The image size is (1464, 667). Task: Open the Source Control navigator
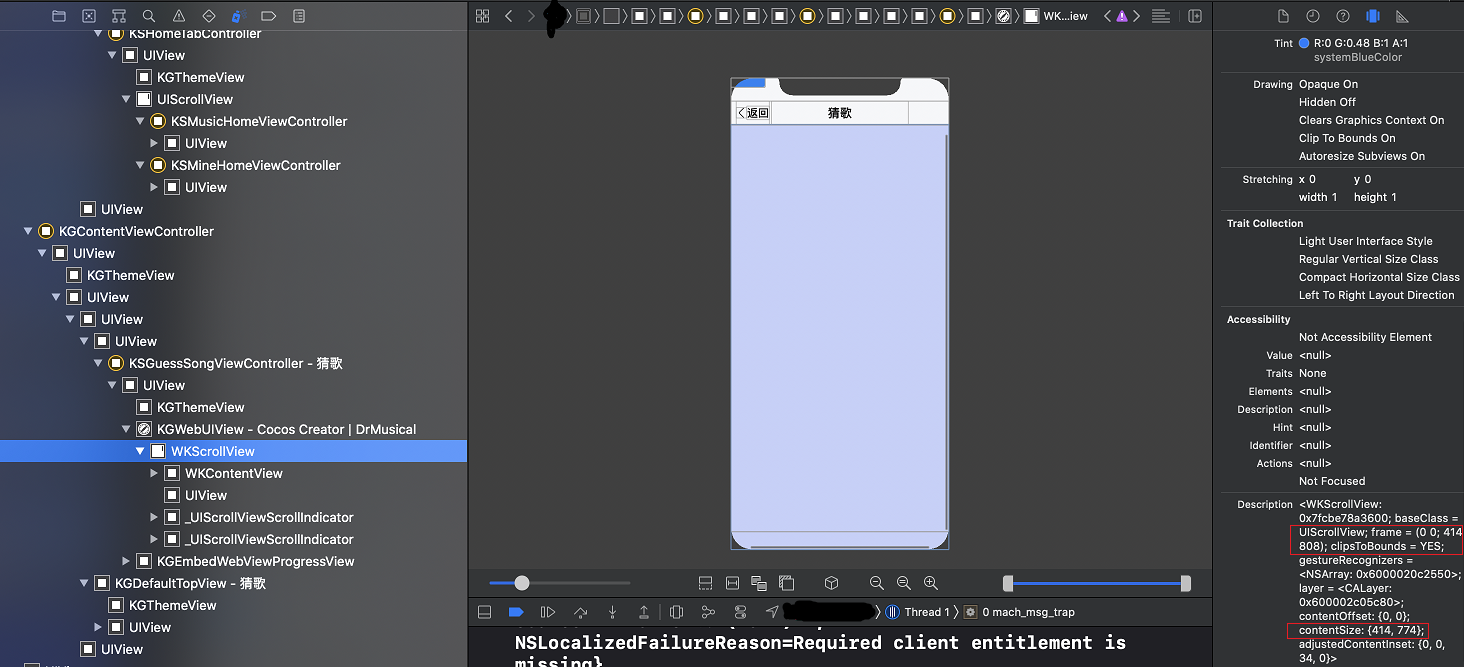pyautogui.click(x=89, y=16)
